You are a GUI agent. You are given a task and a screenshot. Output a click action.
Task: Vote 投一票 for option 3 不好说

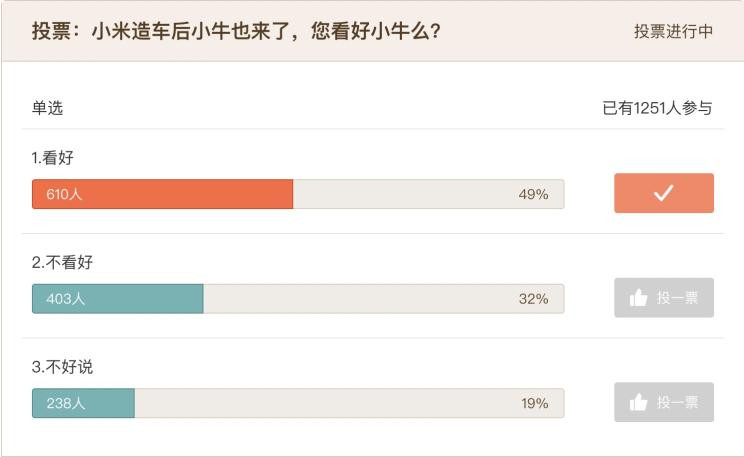coord(664,402)
